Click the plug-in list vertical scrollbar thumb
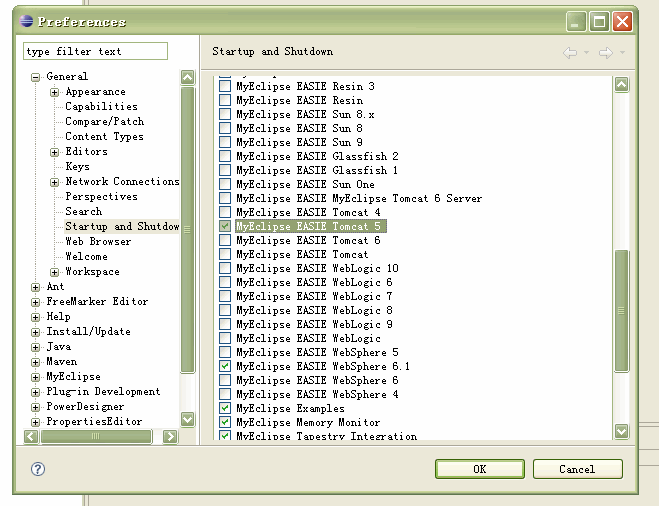The image size is (659, 506). point(622,311)
